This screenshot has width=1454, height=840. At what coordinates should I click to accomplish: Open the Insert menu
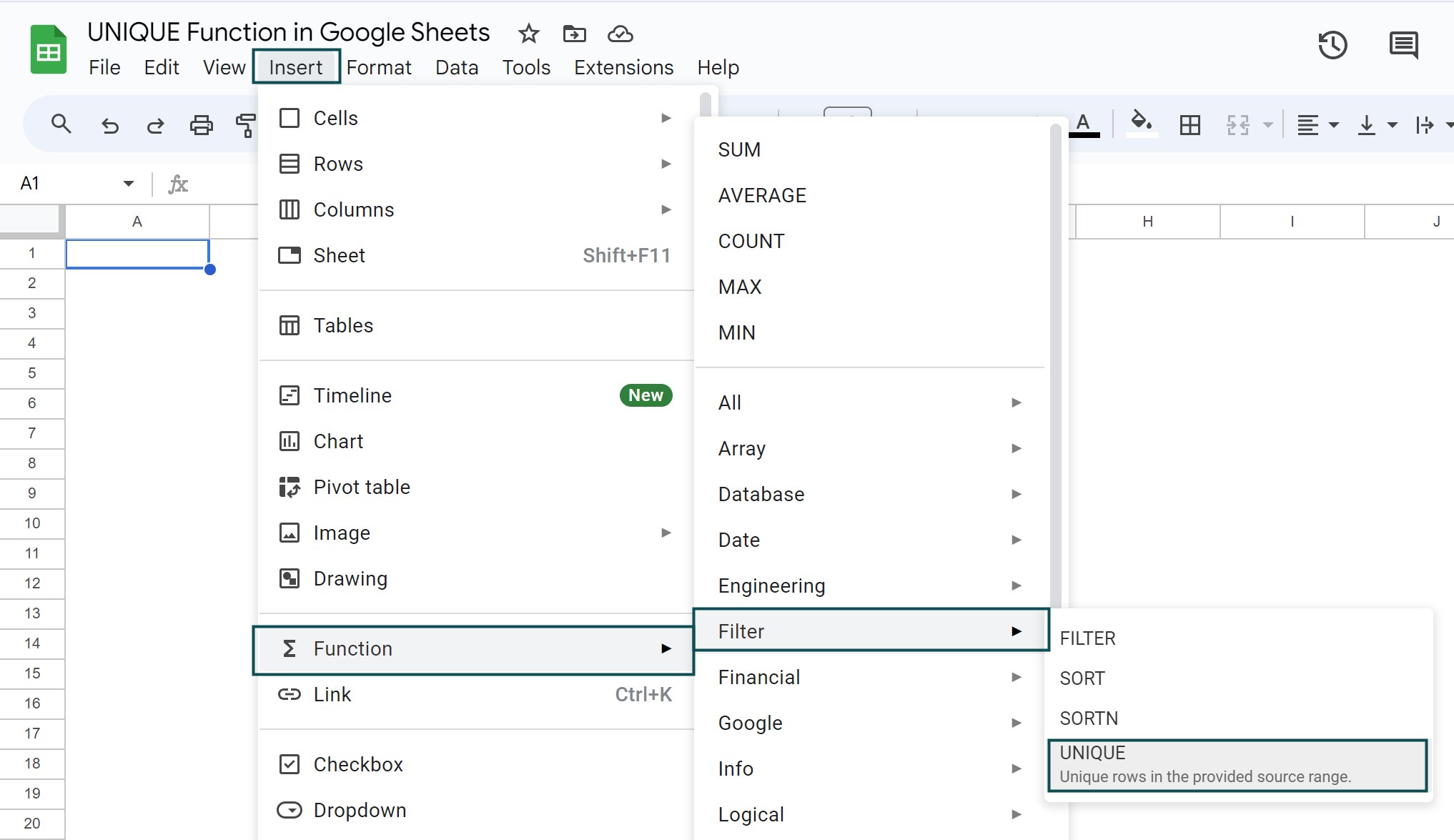296,67
